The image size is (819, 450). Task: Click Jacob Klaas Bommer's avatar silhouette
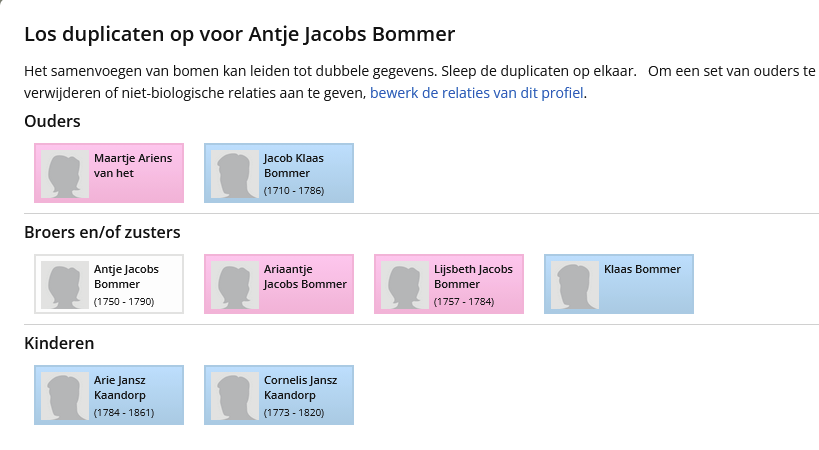click(x=235, y=174)
